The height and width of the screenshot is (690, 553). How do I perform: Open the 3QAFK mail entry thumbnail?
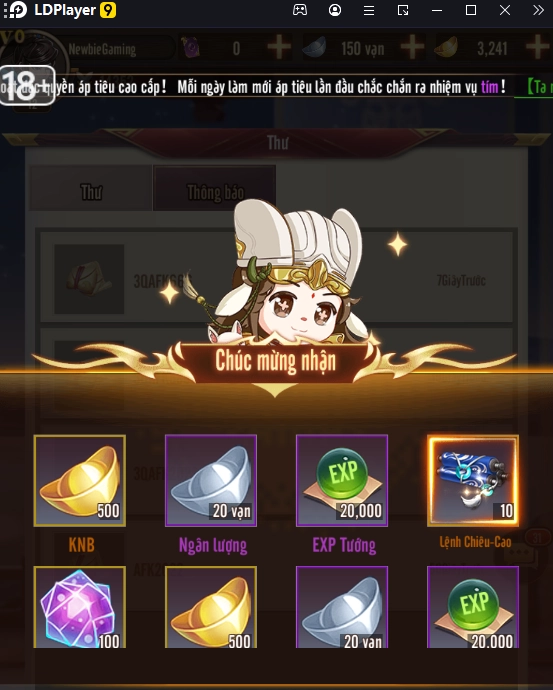(89, 279)
